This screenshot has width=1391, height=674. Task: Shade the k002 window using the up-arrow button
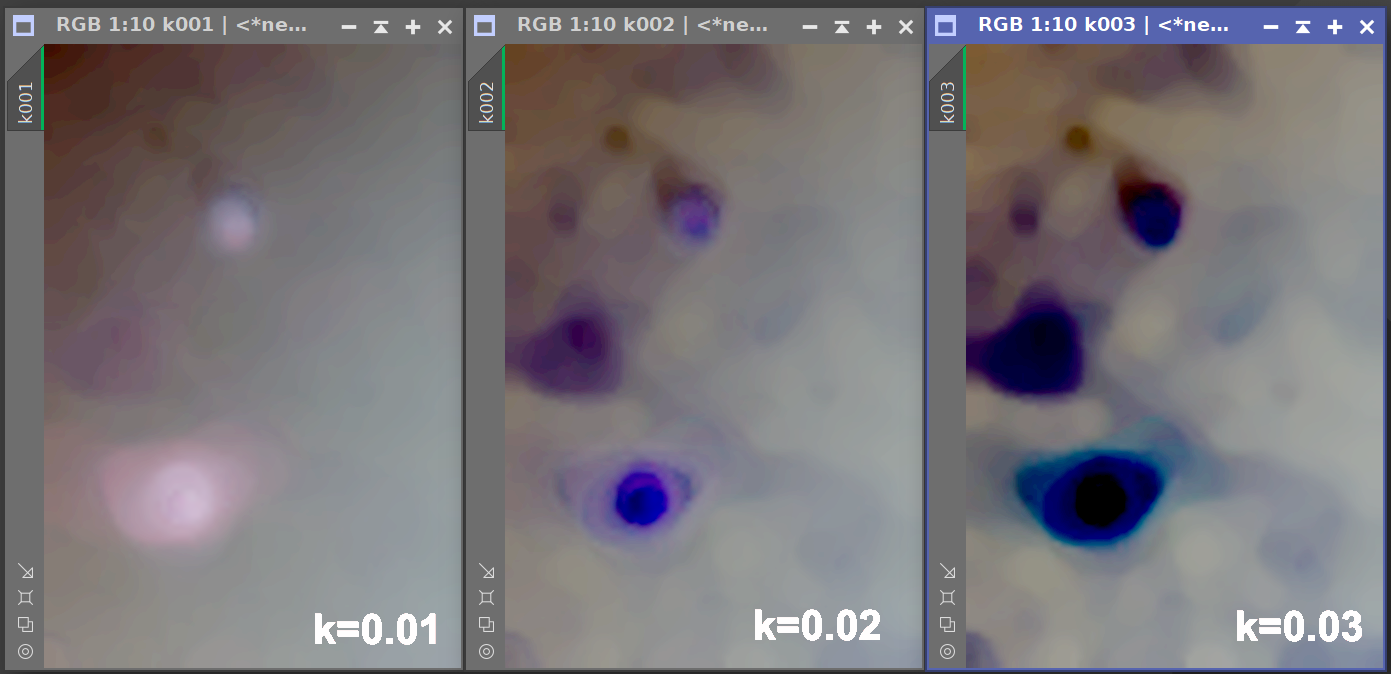842,27
